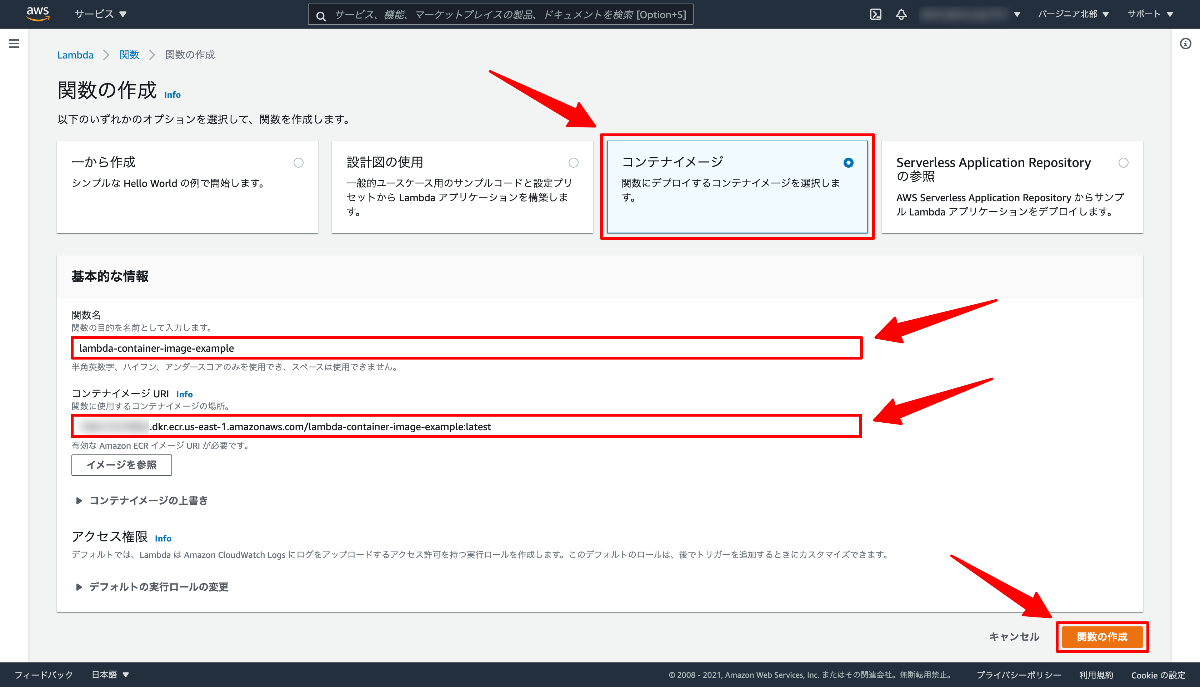Screen dimensions: 1200x687
Task: Open Info link beside 関数の作成 title
Action: tap(173, 95)
